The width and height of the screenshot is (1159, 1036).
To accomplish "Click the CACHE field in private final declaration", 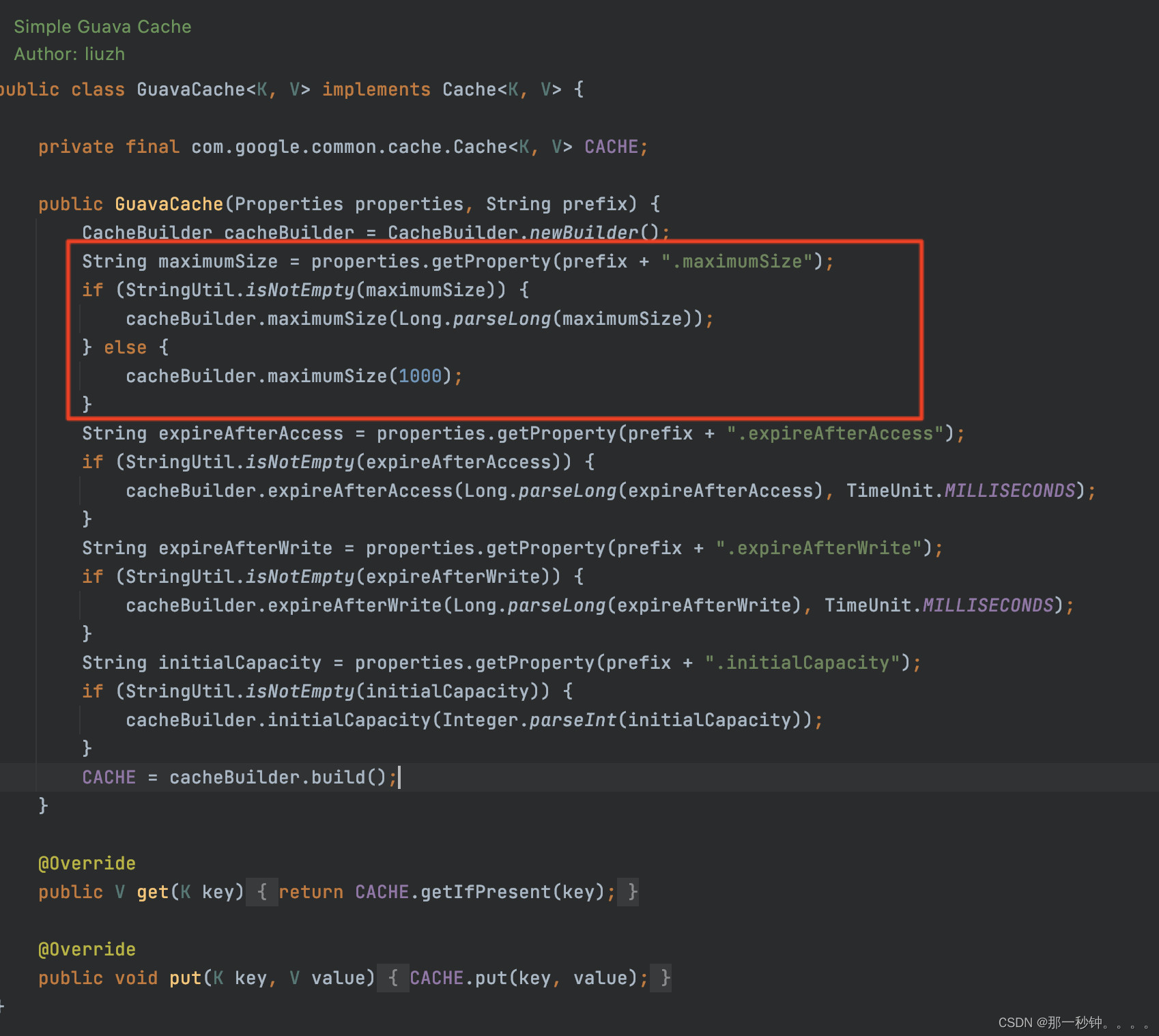I will (x=611, y=147).
